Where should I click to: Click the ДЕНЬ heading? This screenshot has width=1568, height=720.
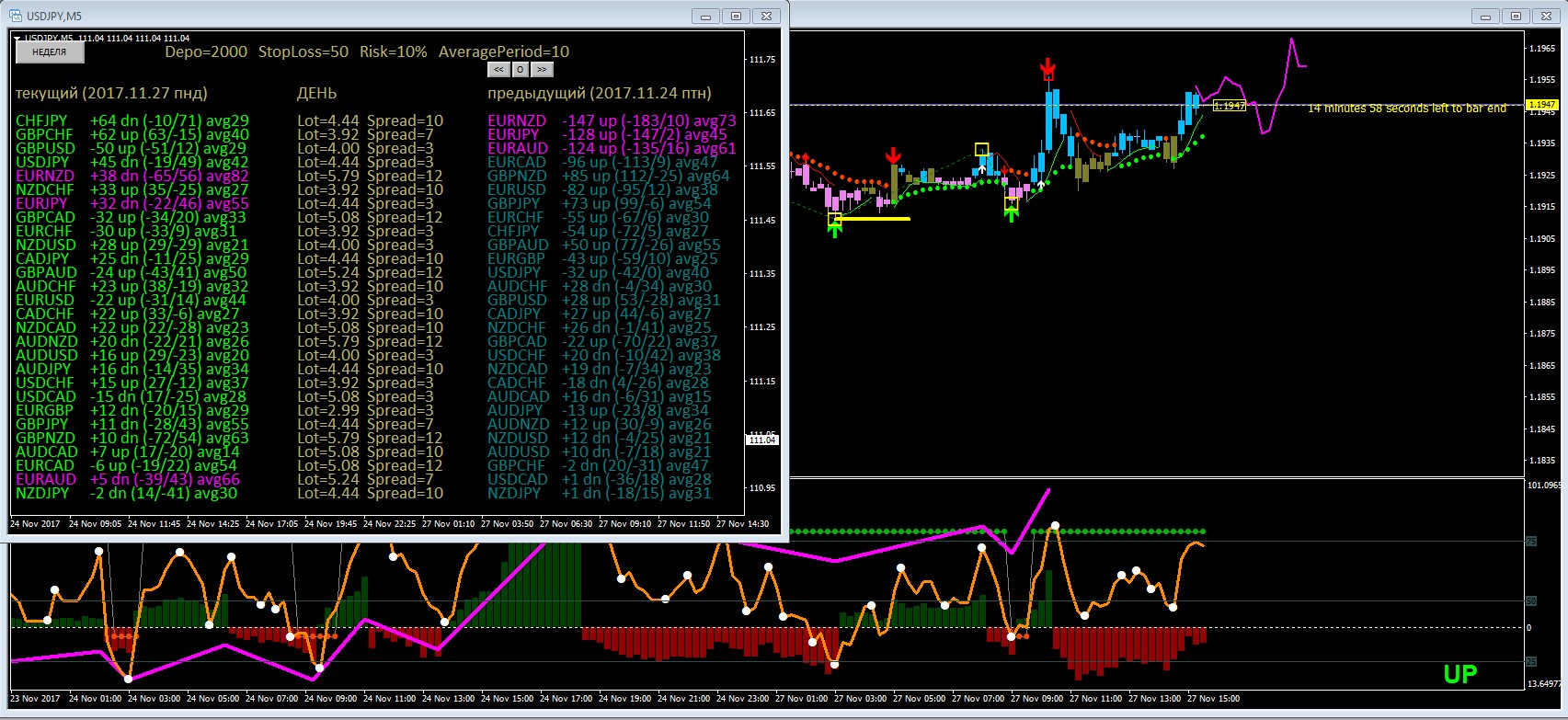click(317, 94)
